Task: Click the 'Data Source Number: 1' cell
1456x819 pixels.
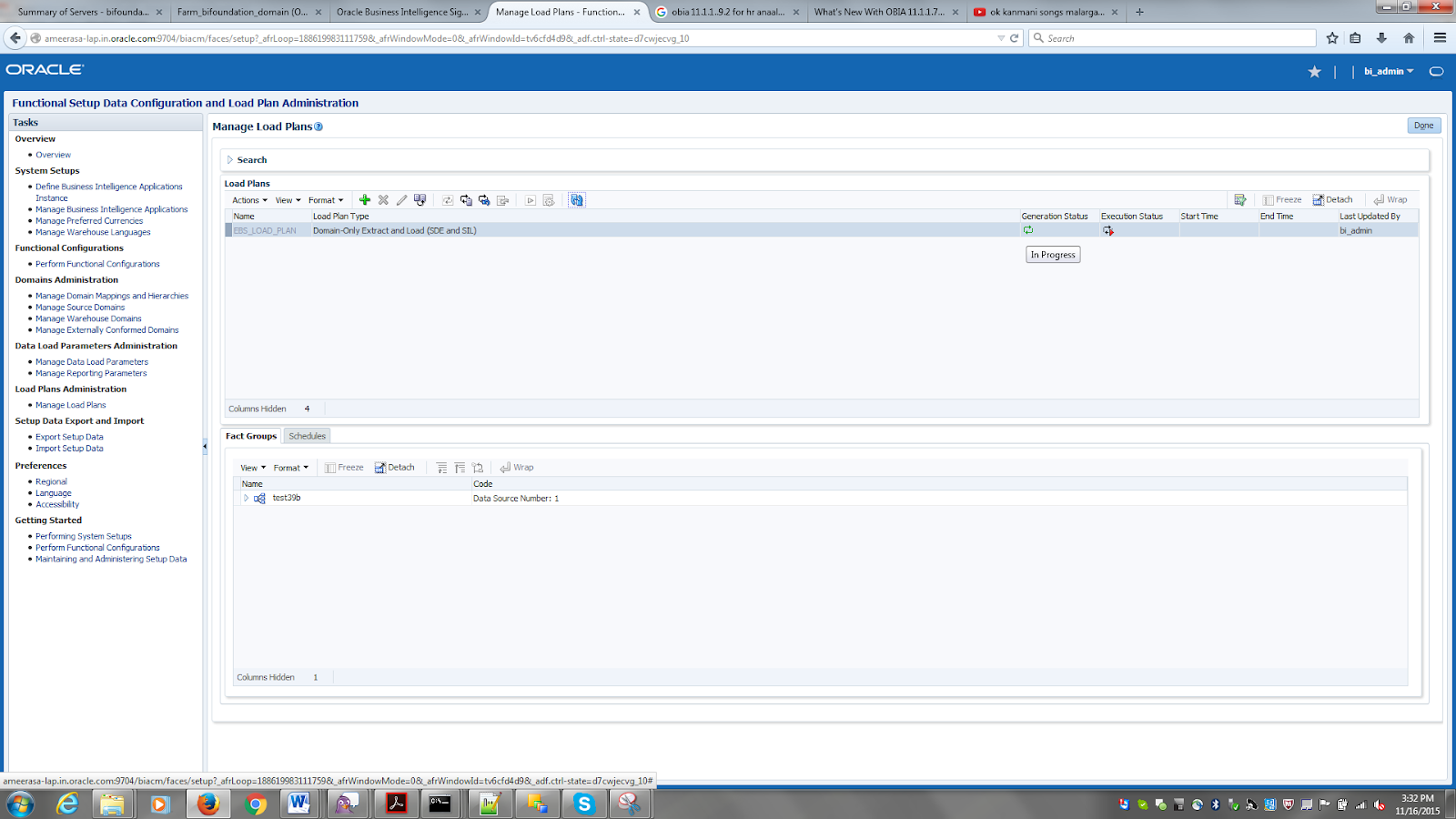Action: (x=516, y=499)
